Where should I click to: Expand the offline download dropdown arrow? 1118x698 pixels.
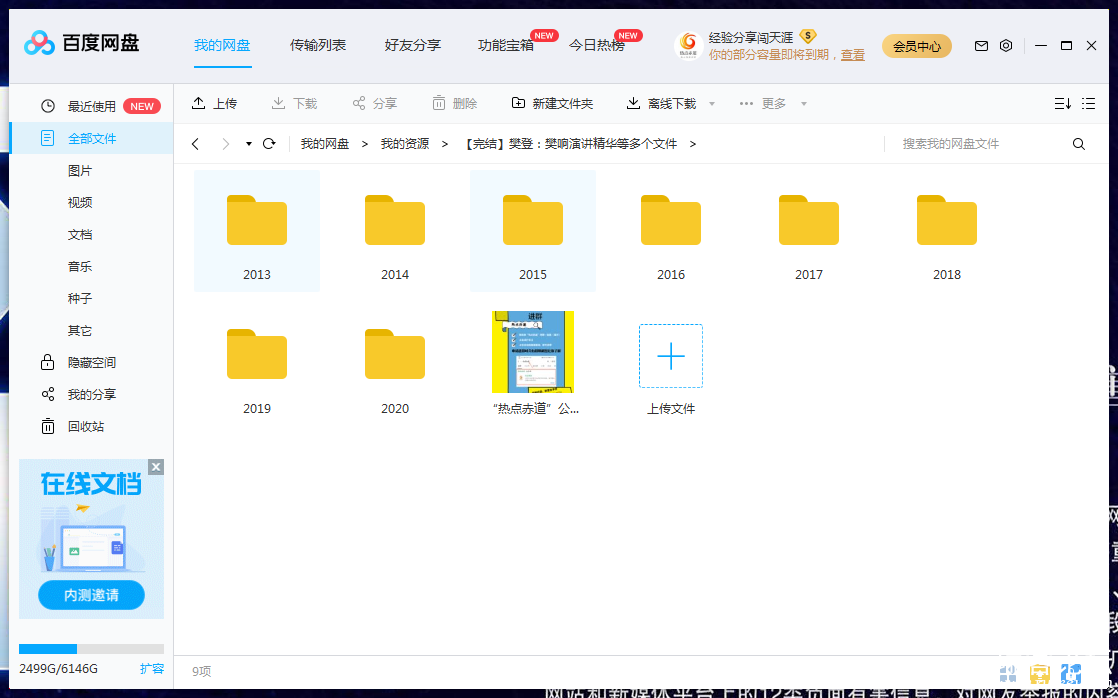tap(712, 104)
